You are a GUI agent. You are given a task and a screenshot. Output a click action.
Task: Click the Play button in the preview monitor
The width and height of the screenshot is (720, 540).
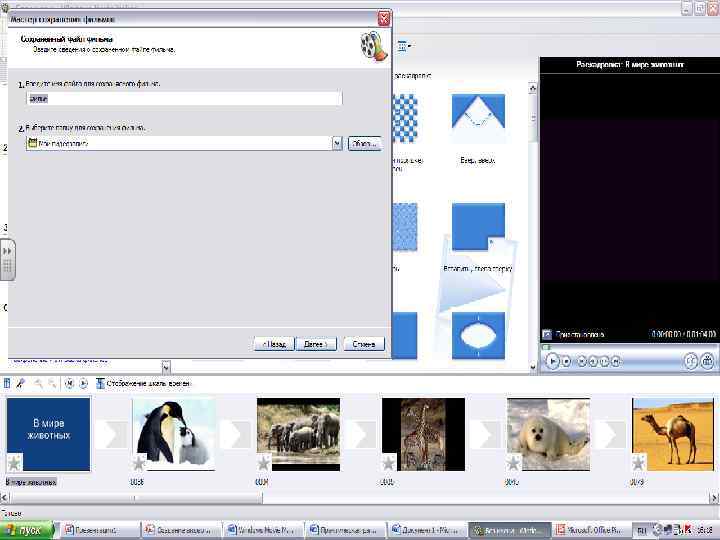point(552,361)
